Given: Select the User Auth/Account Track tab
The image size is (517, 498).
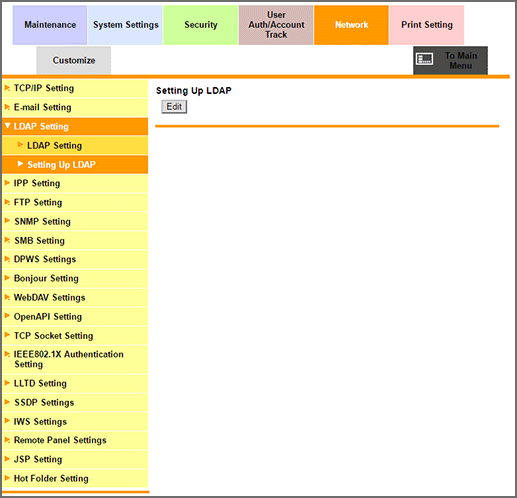Looking at the screenshot, I should click(x=276, y=25).
